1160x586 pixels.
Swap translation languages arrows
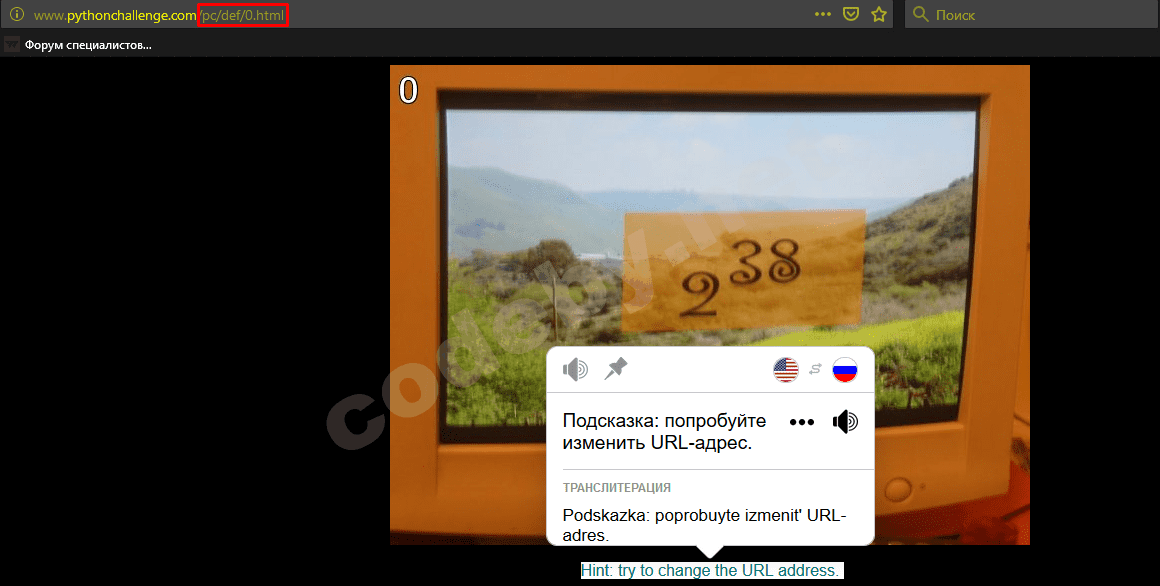click(815, 370)
